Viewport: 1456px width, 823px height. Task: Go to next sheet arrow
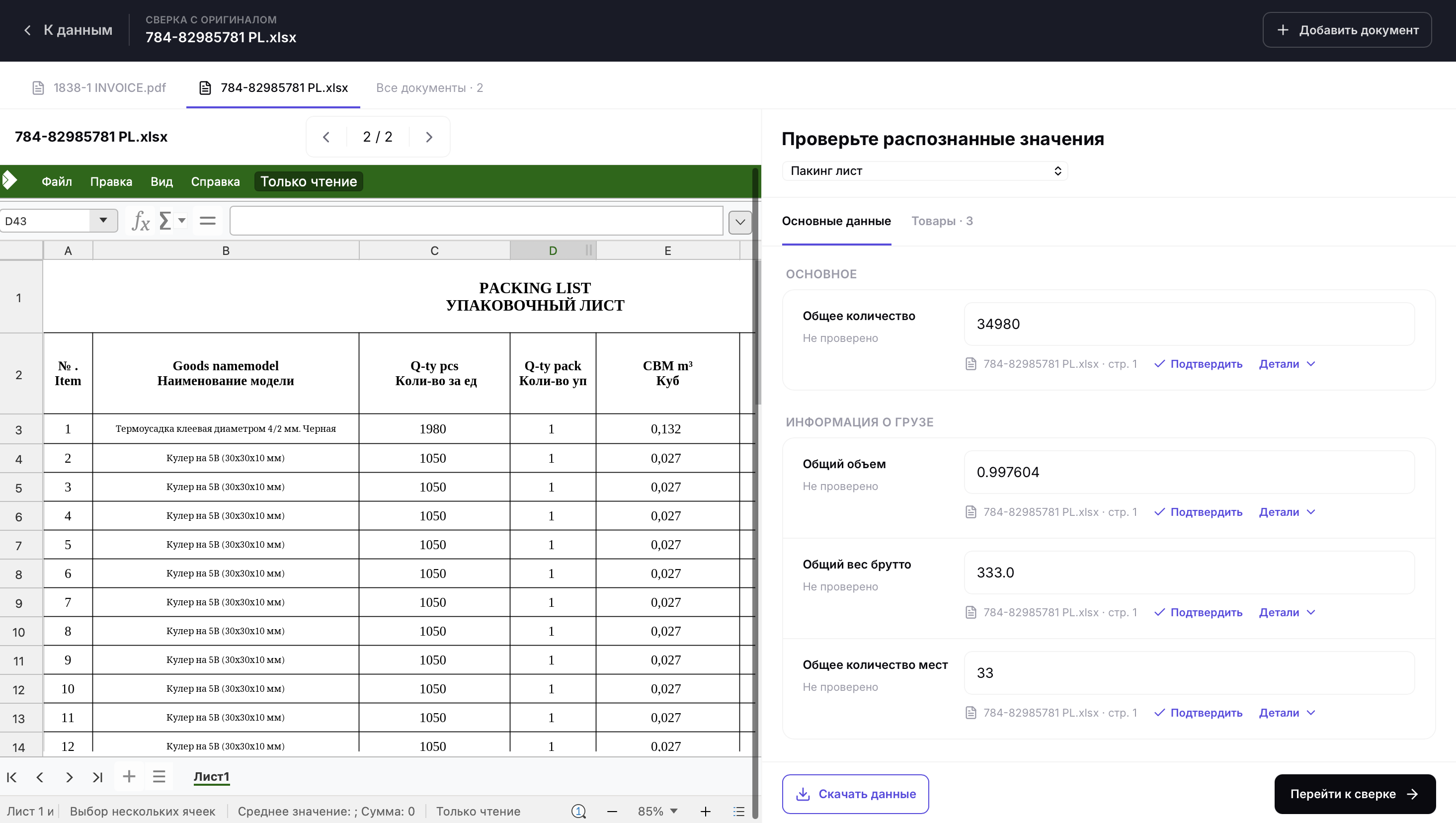(69, 777)
